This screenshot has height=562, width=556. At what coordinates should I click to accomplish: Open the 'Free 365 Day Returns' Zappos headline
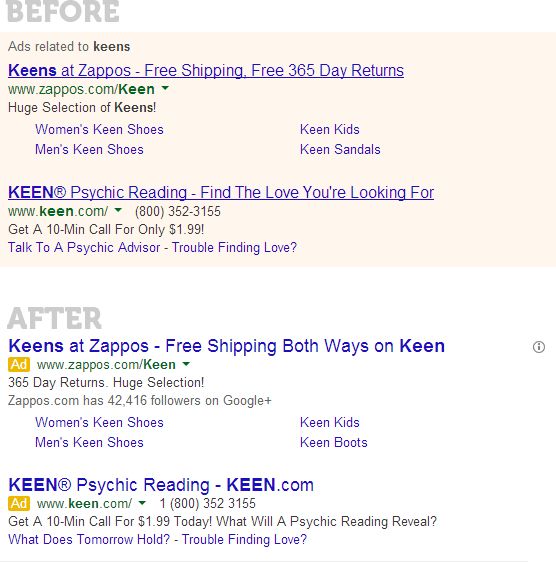coord(206,71)
